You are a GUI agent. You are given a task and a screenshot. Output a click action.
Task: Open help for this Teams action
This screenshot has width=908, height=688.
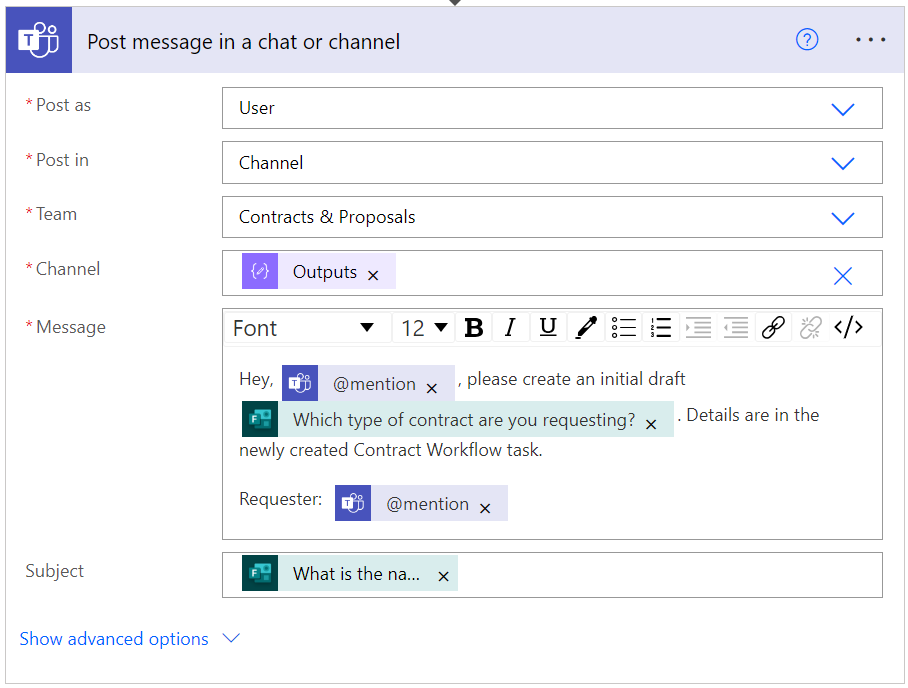(807, 40)
